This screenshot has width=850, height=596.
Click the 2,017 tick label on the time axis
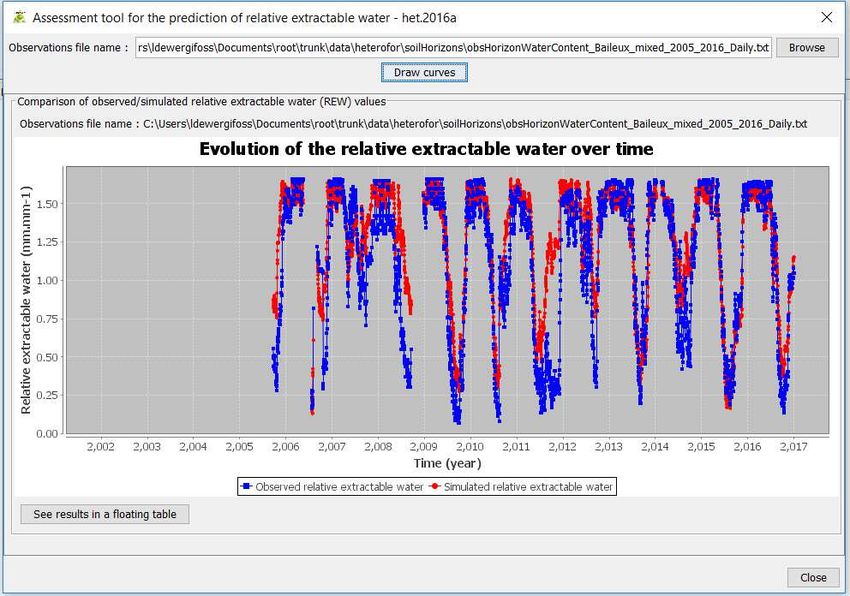click(x=794, y=446)
